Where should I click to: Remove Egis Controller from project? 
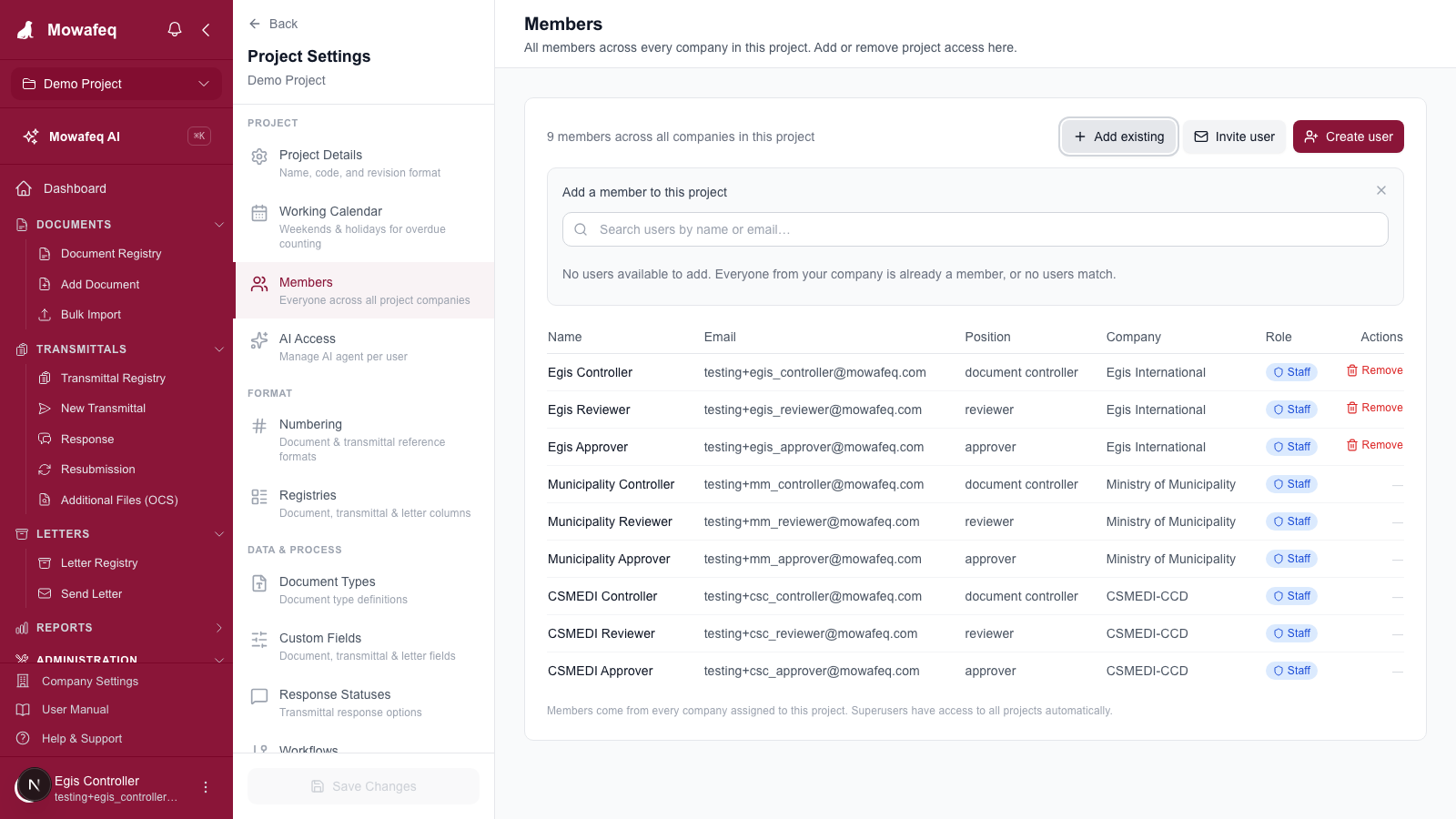[1375, 370]
